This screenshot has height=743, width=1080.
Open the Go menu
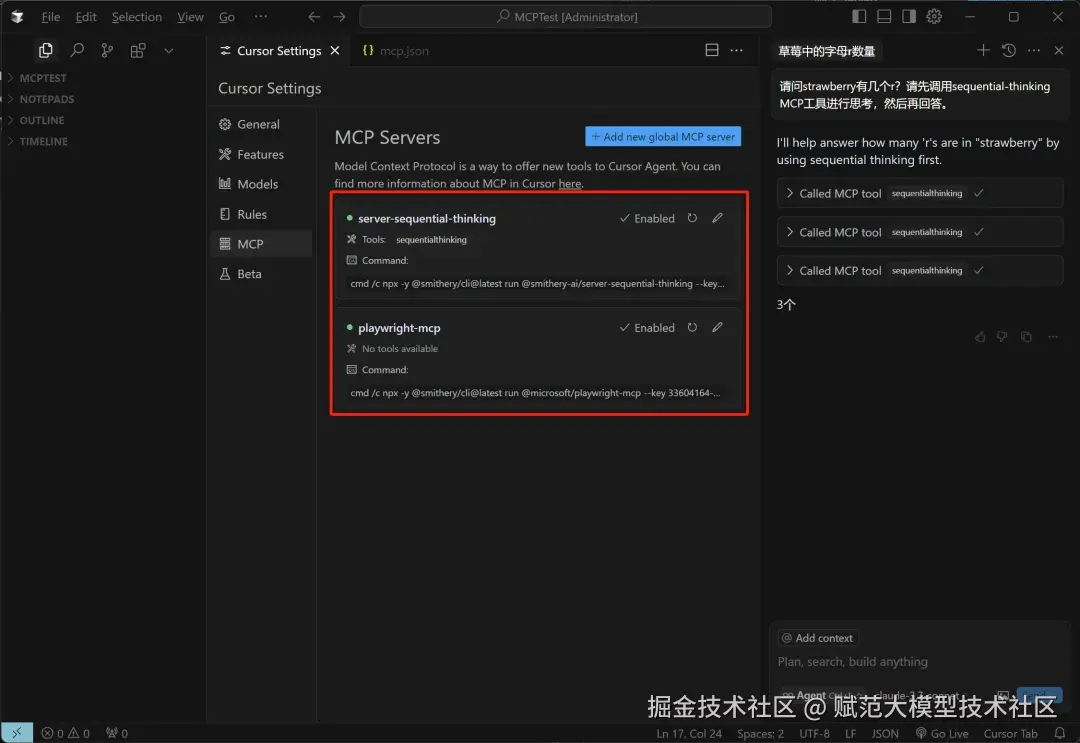(x=227, y=17)
